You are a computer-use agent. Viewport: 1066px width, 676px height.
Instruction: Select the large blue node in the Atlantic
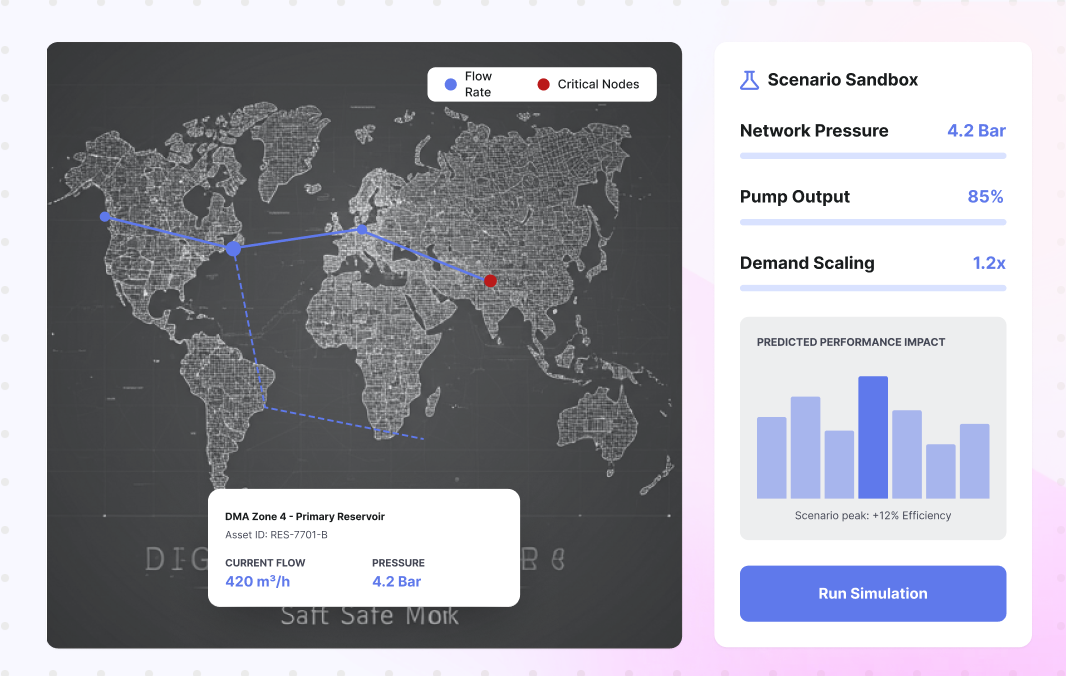233,248
